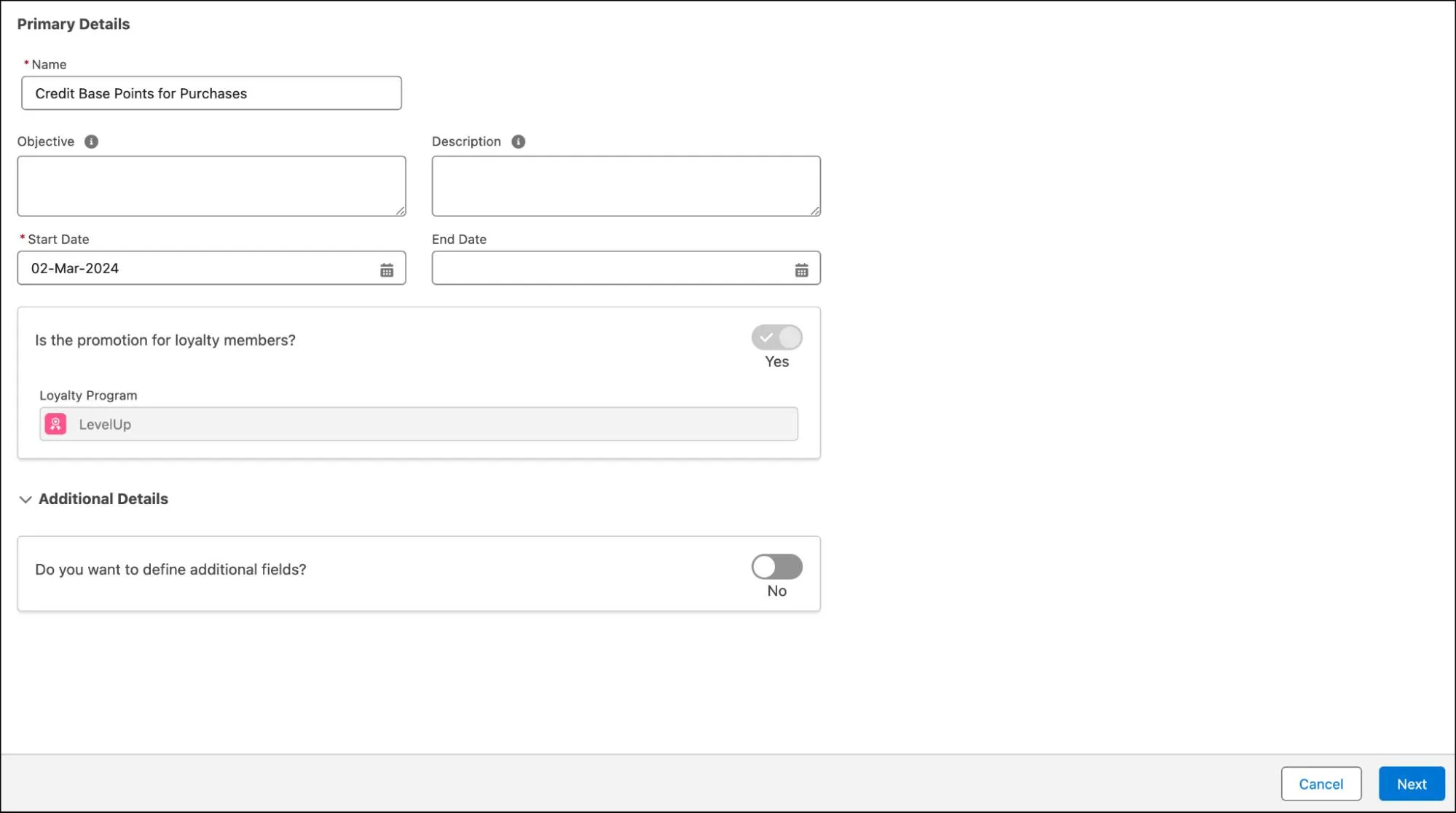Click the Cancel button to discard
Image resolution: width=1456 pixels, height=813 pixels.
click(x=1321, y=783)
